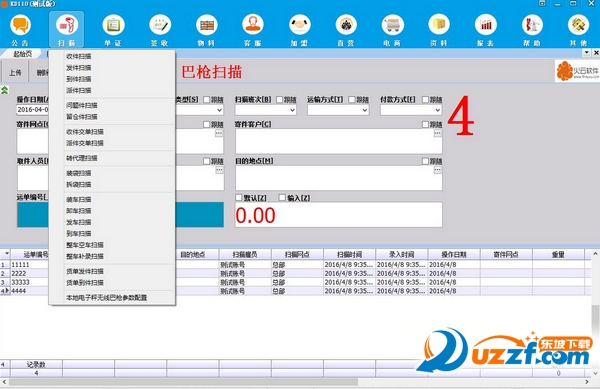
Task: Close the current tab page with X
Action: tap(596, 53)
